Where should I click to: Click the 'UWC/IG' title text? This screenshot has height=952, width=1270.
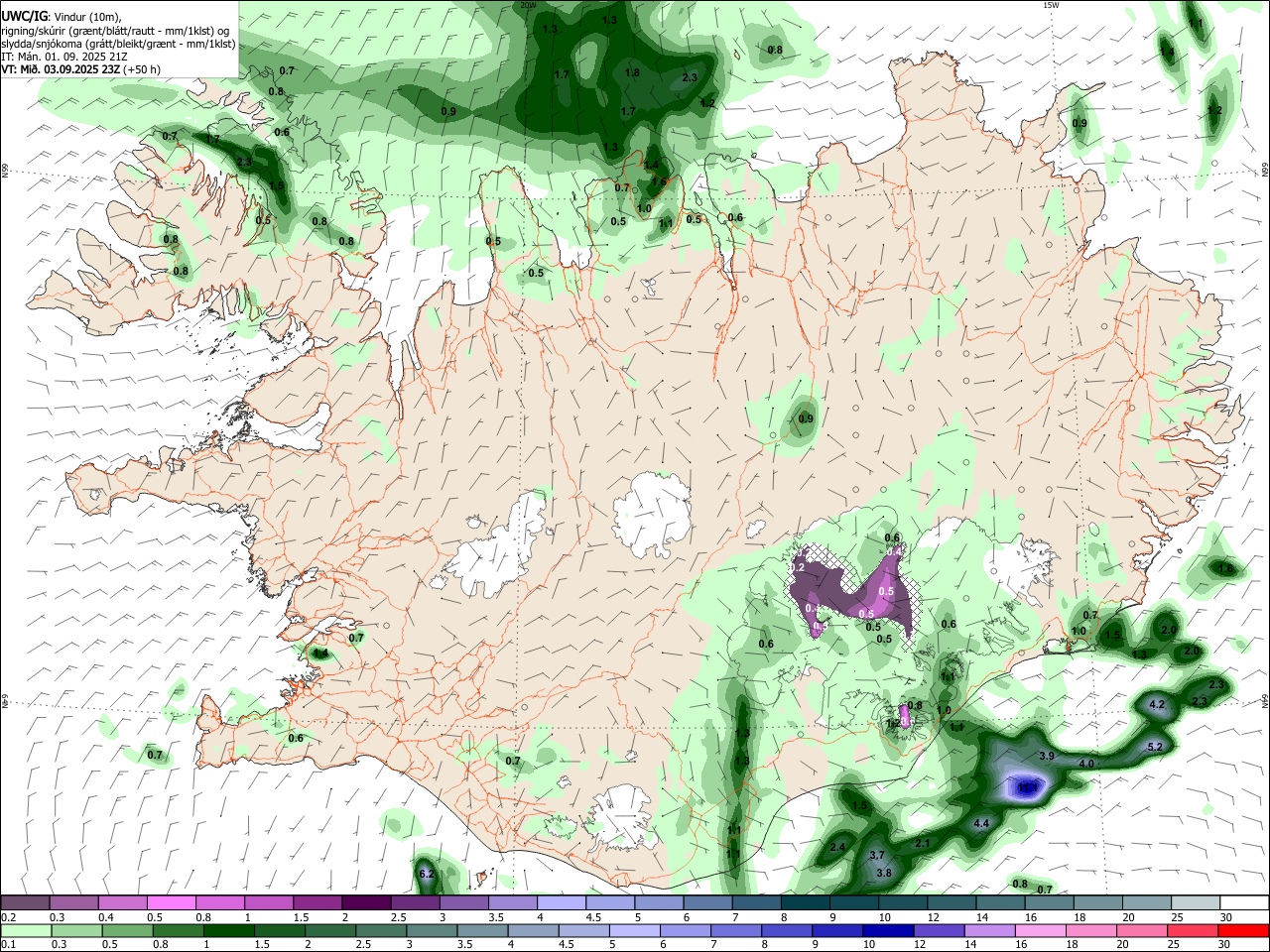pyautogui.click(x=24, y=17)
